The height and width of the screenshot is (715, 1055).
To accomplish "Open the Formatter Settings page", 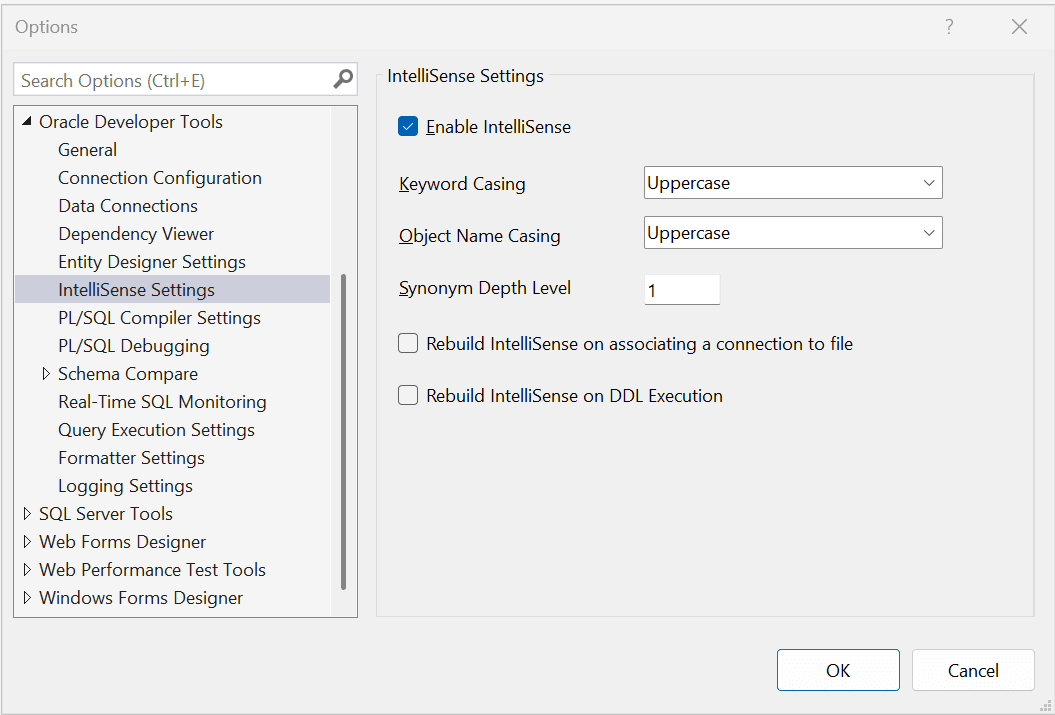I will coord(131,457).
